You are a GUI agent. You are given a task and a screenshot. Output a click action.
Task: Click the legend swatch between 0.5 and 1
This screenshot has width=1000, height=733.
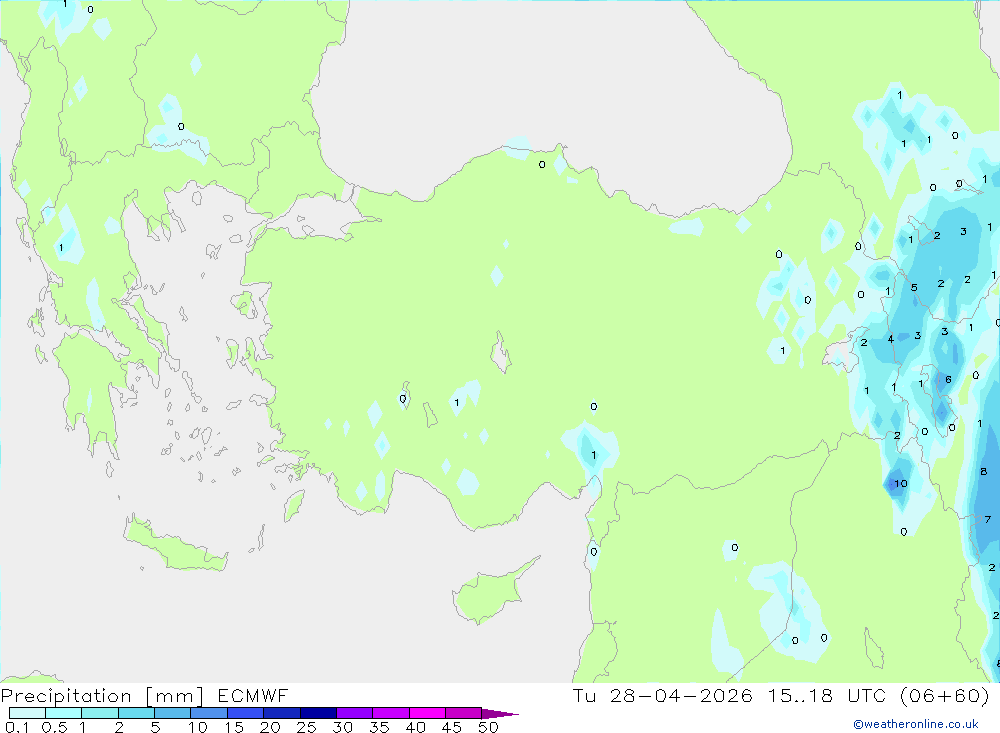[x=64, y=713]
